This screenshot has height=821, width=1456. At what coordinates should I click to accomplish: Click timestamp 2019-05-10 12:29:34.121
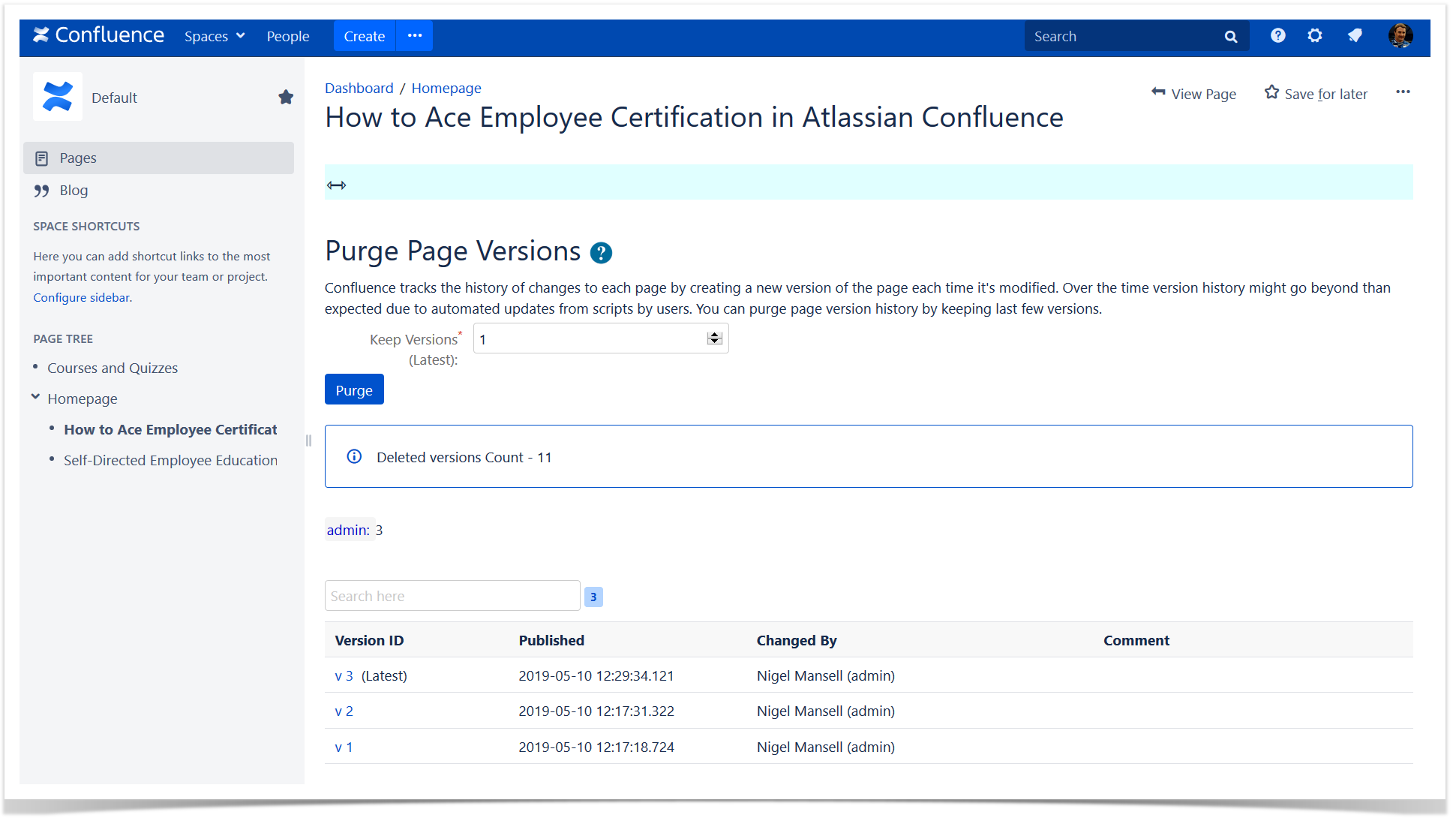tap(596, 675)
